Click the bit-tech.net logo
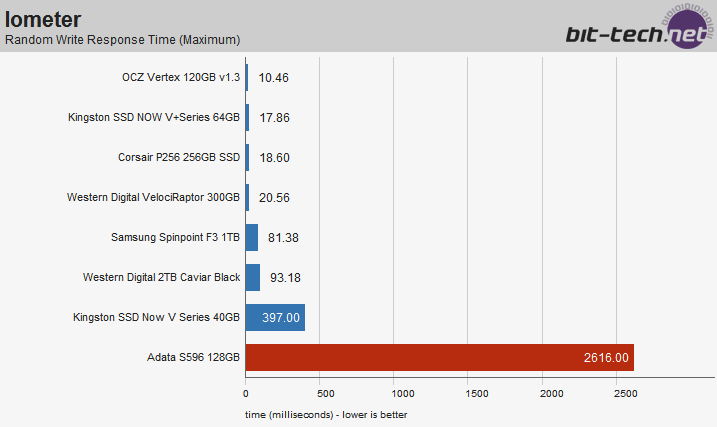Viewport: 717px width, 427px height. [x=639, y=27]
